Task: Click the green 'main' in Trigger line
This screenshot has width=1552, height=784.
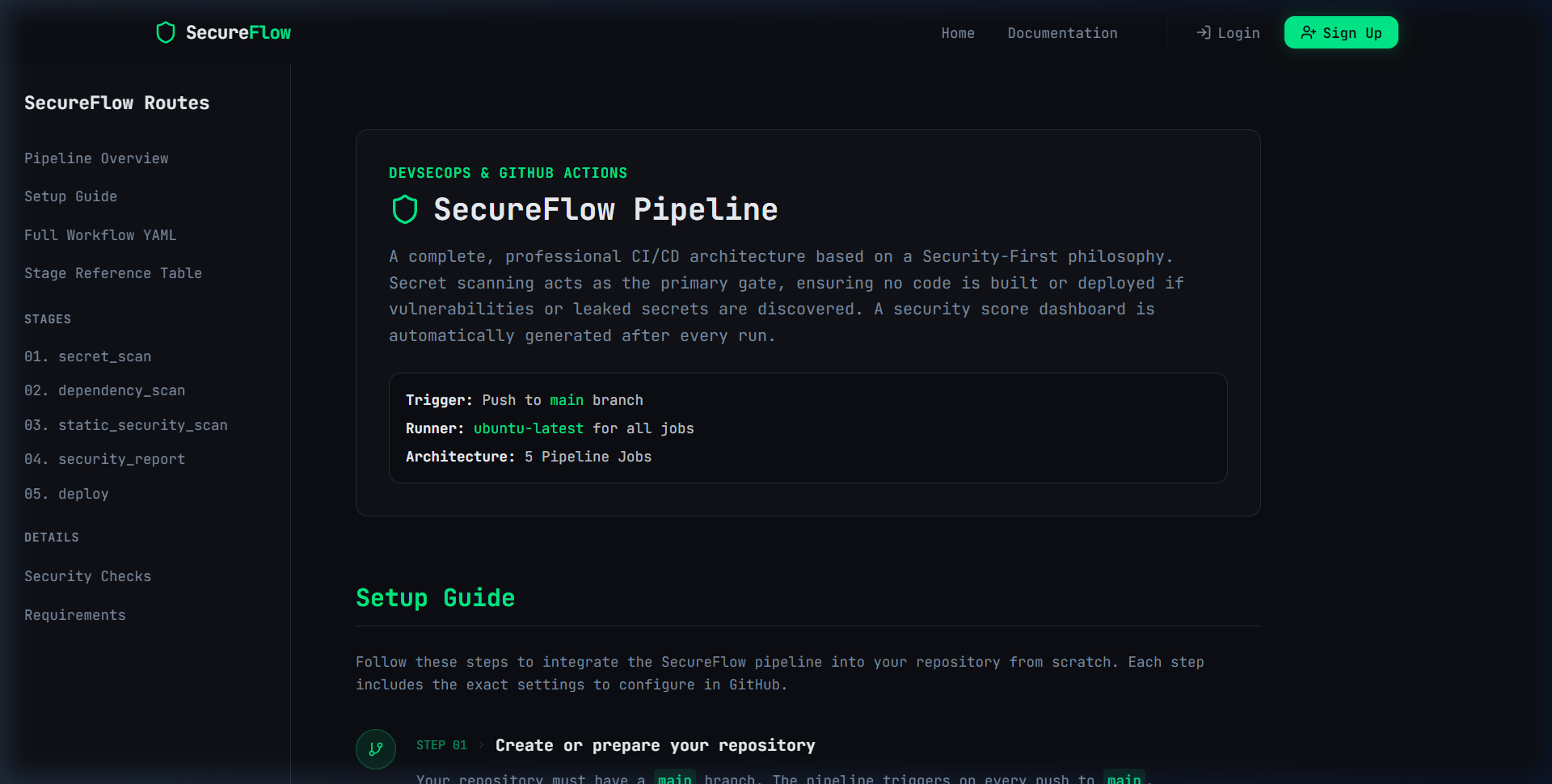Action: pyautogui.click(x=567, y=400)
